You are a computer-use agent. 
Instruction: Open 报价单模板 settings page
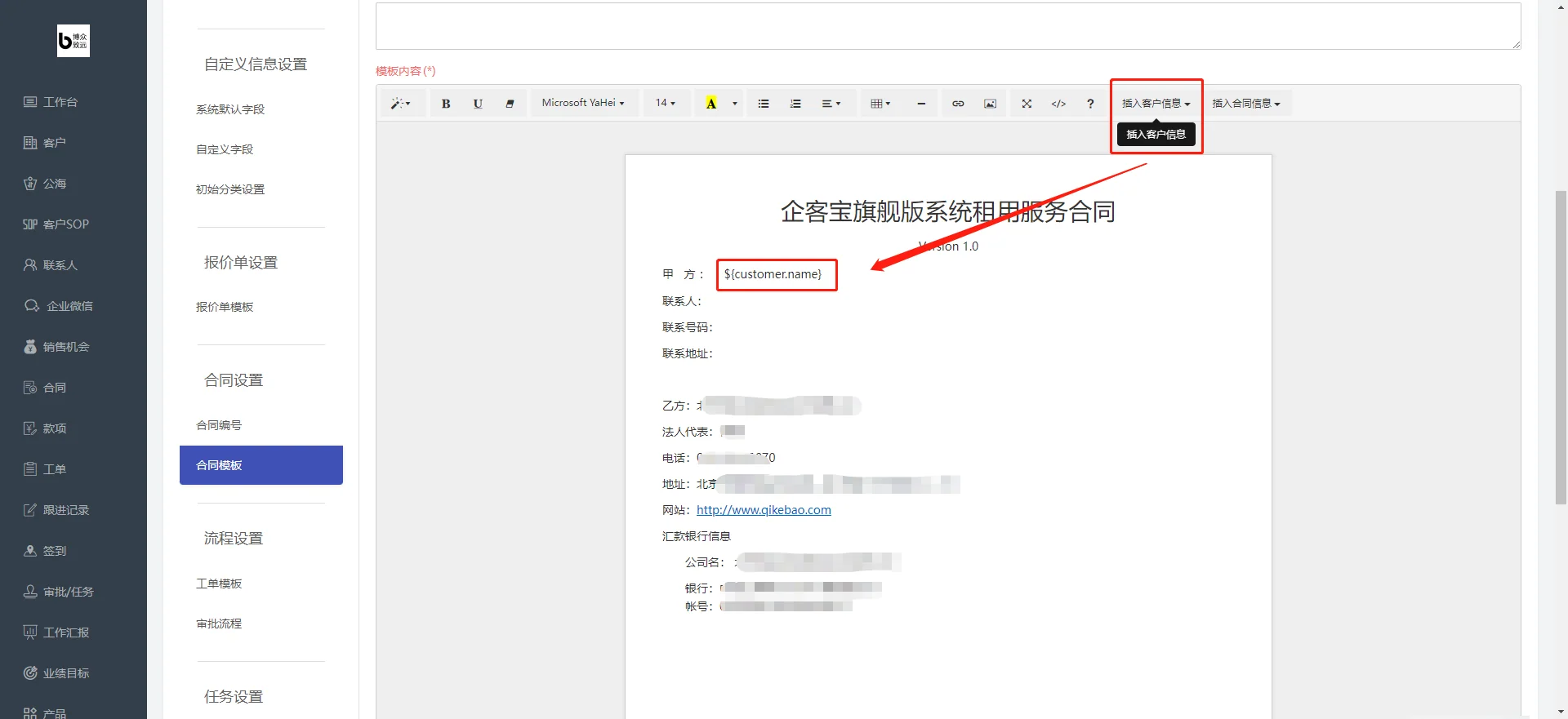(225, 307)
